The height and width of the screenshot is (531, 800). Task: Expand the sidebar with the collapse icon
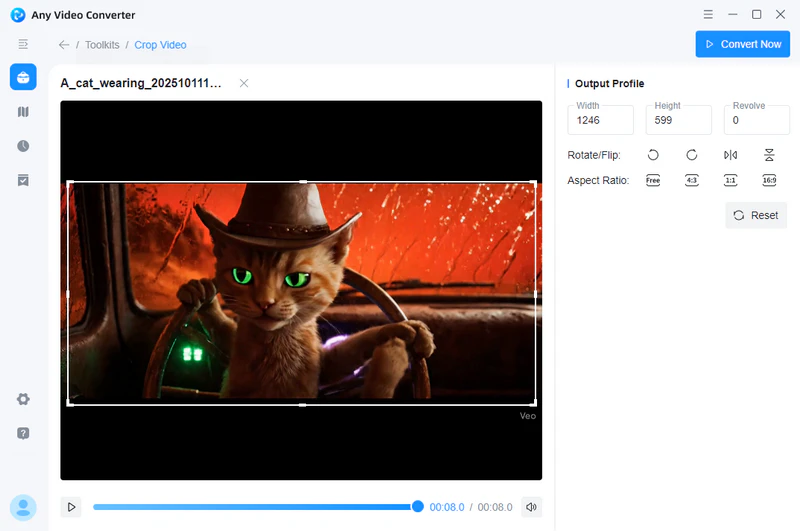(x=23, y=44)
